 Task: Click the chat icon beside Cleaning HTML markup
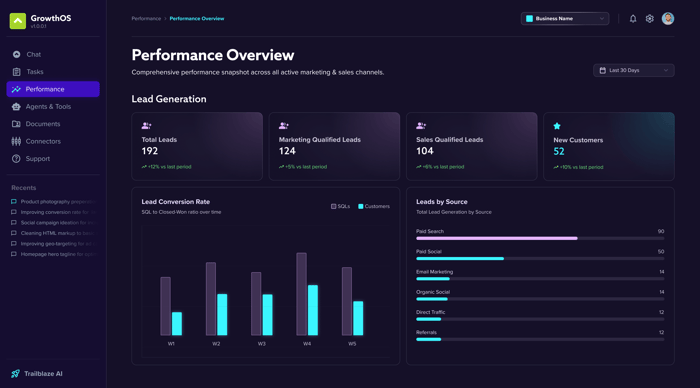pyautogui.click(x=14, y=233)
